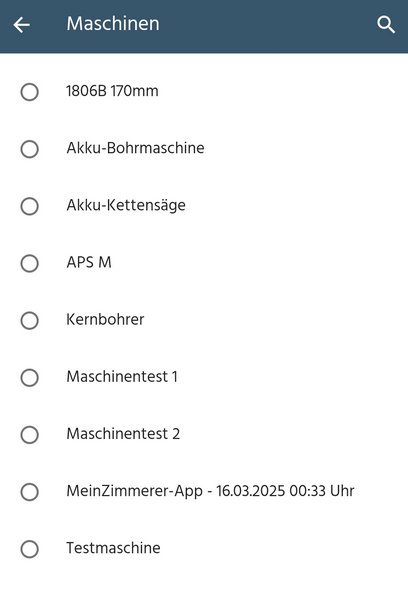Screen dimensions: 408x595
Task: Tap the Testmaschine text label
Action: pyautogui.click(x=113, y=548)
